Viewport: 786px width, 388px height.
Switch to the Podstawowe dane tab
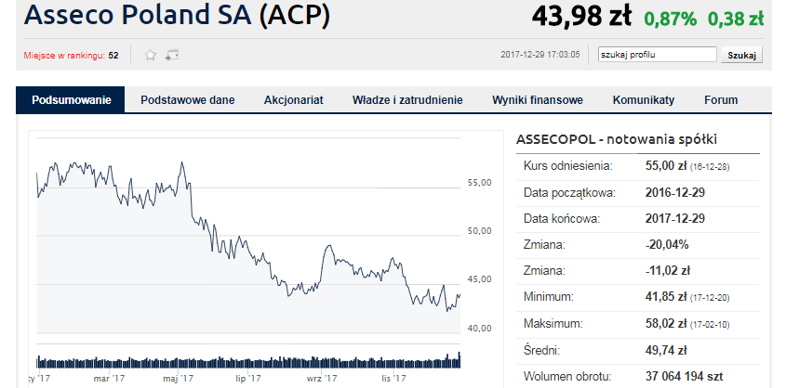[x=187, y=100]
